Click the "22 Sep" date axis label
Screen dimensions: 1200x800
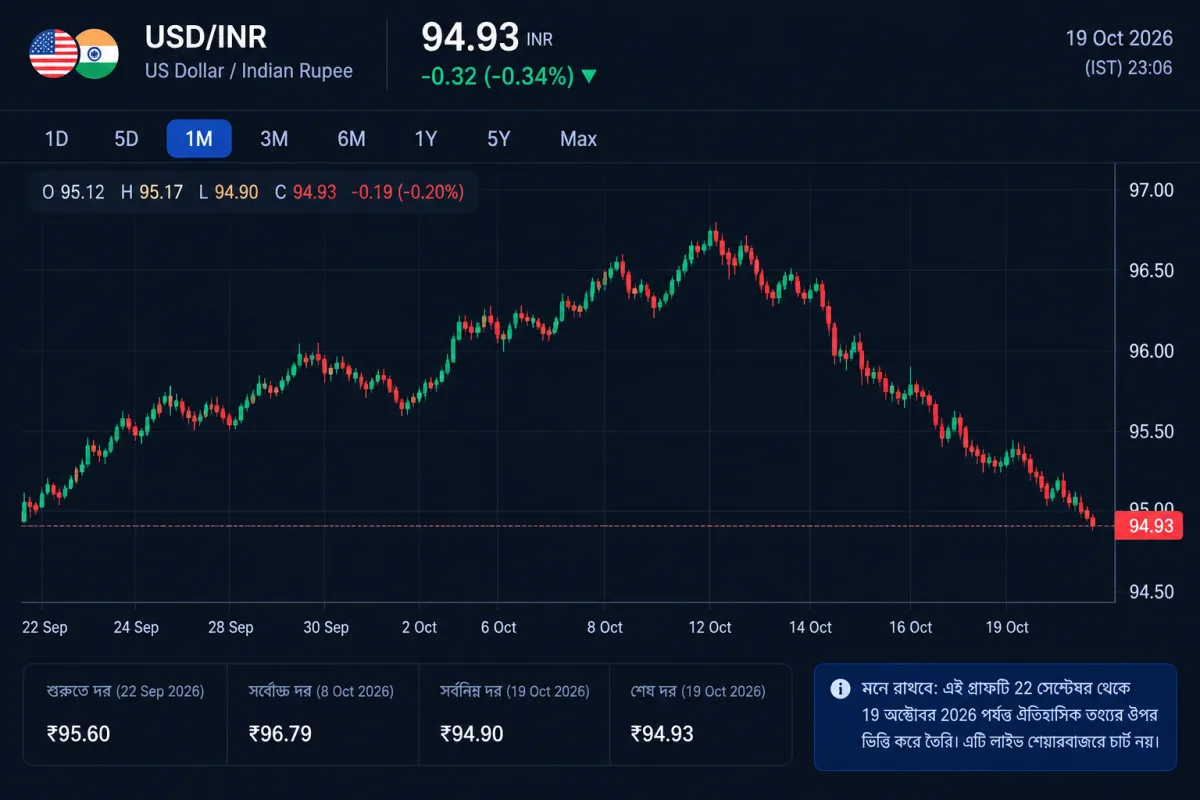(45, 627)
